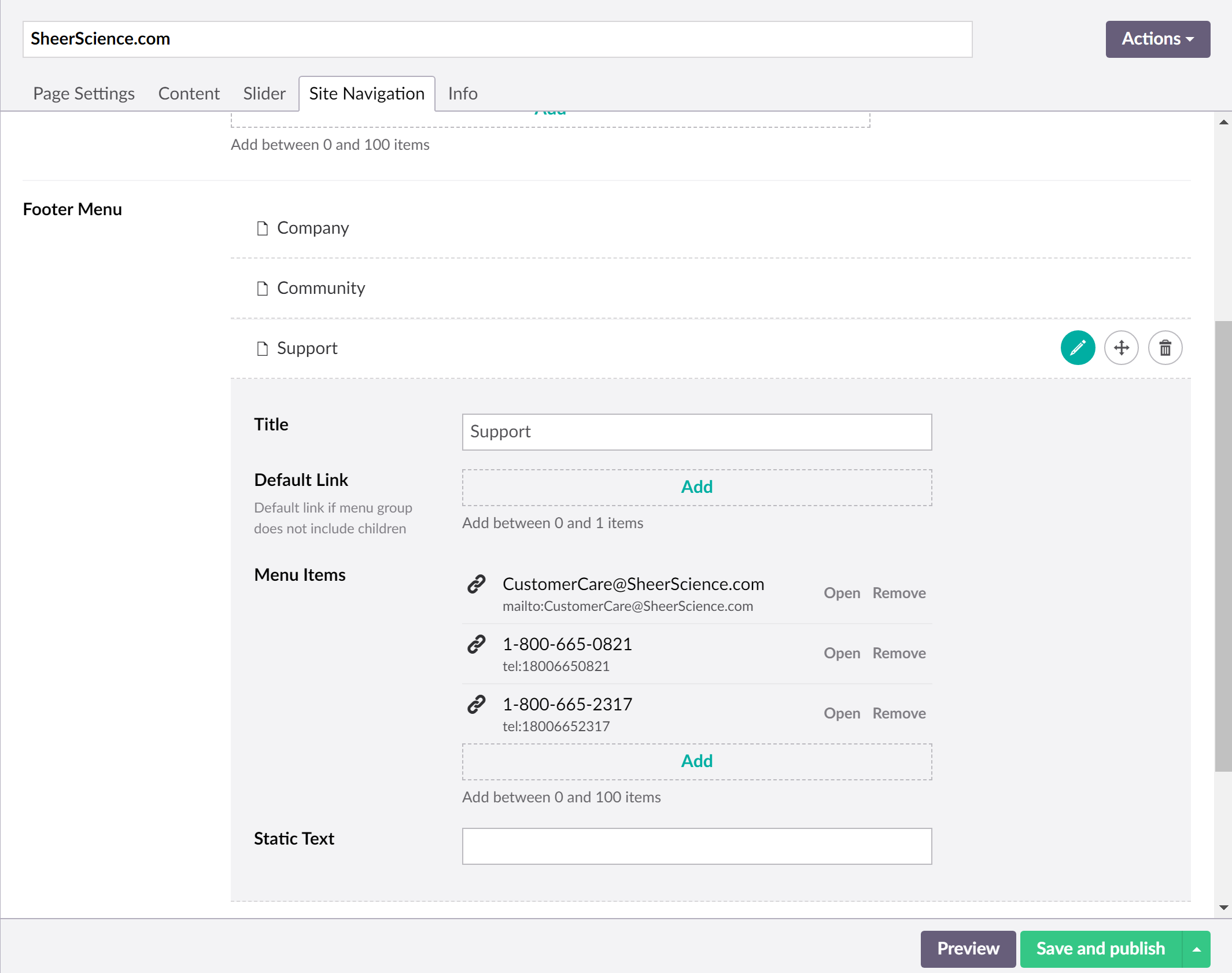1232x973 pixels.
Task: Click link icon beside 1-800-665-2317
Action: pos(476,705)
